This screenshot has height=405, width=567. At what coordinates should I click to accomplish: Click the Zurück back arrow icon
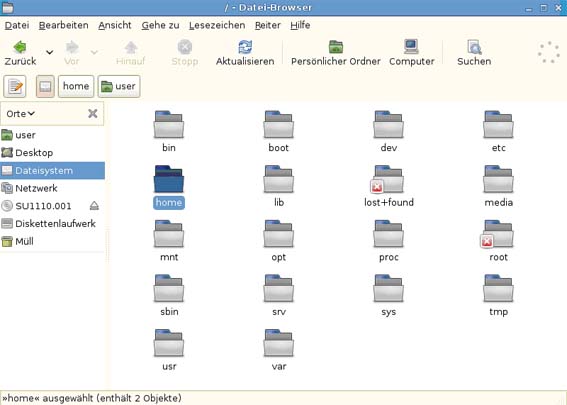[20, 47]
